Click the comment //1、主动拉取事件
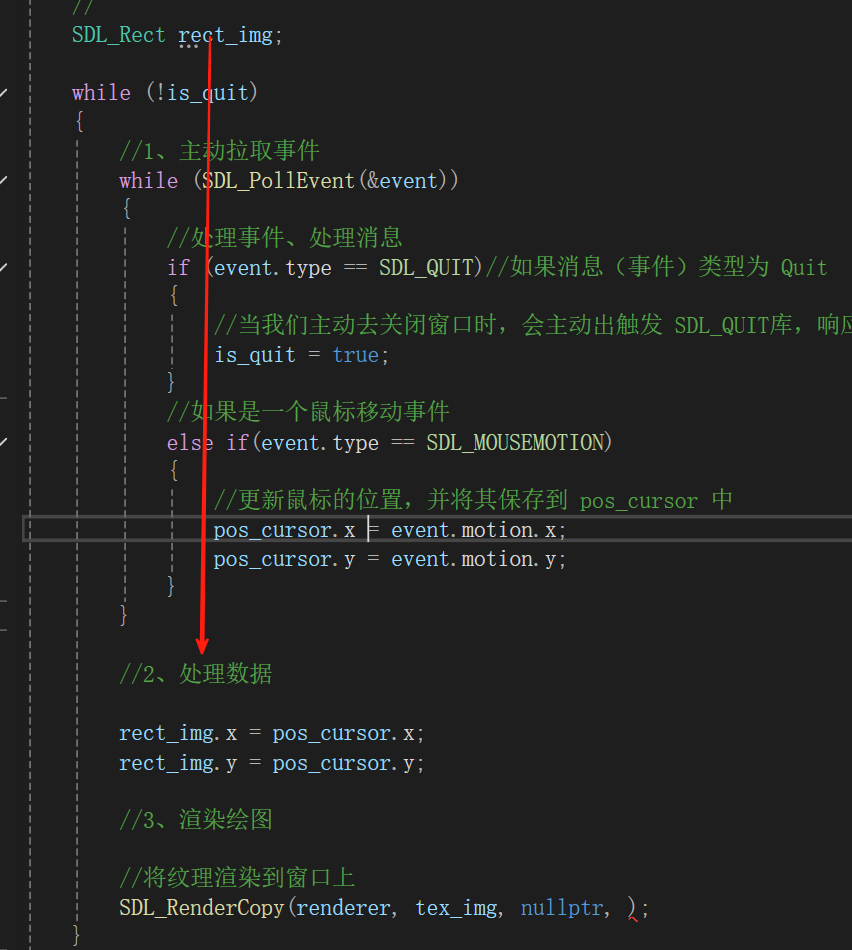 point(219,151)
